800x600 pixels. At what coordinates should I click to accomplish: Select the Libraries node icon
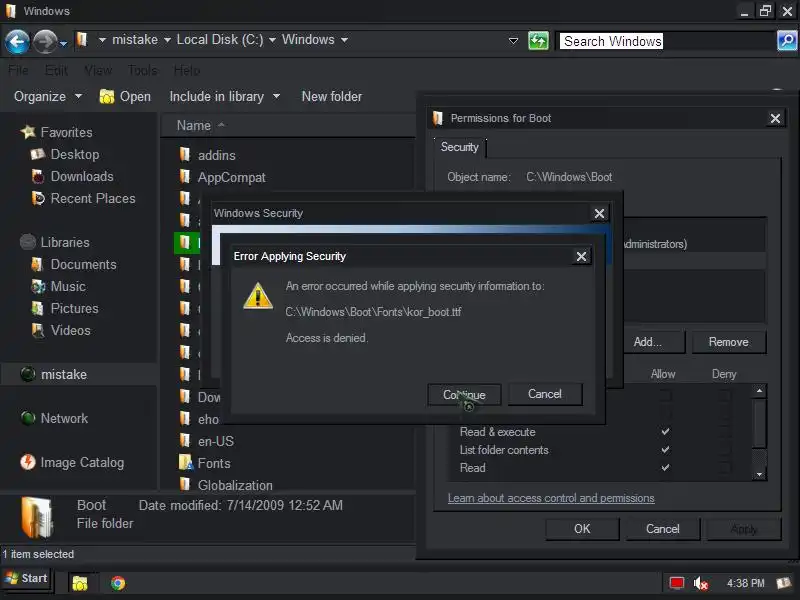[x=28, y=242]
